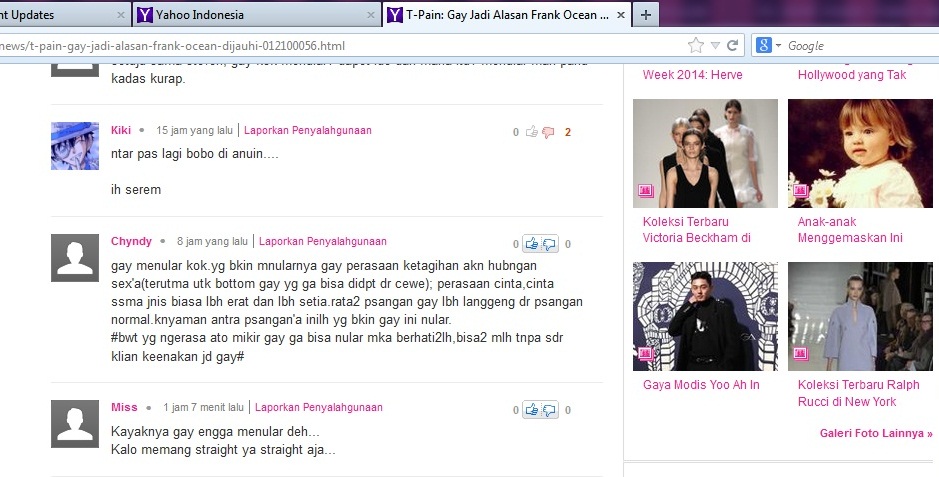Give thumbs down to Miss's comment
939x477 pixels.
point(549,409)
